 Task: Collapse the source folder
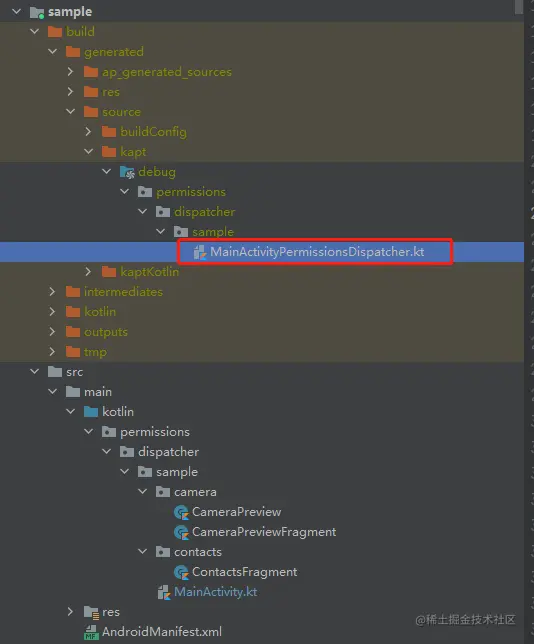[71, 111]
